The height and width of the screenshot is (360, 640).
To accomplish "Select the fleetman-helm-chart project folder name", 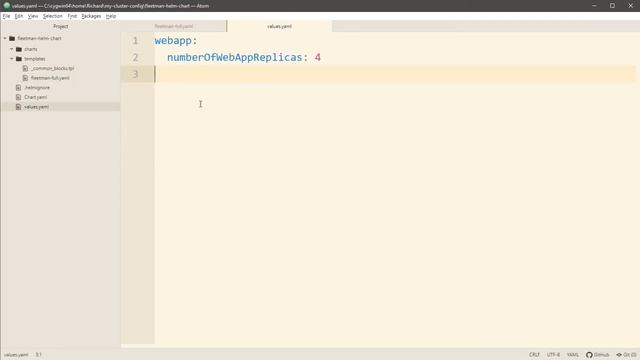I will pos(39,38).
